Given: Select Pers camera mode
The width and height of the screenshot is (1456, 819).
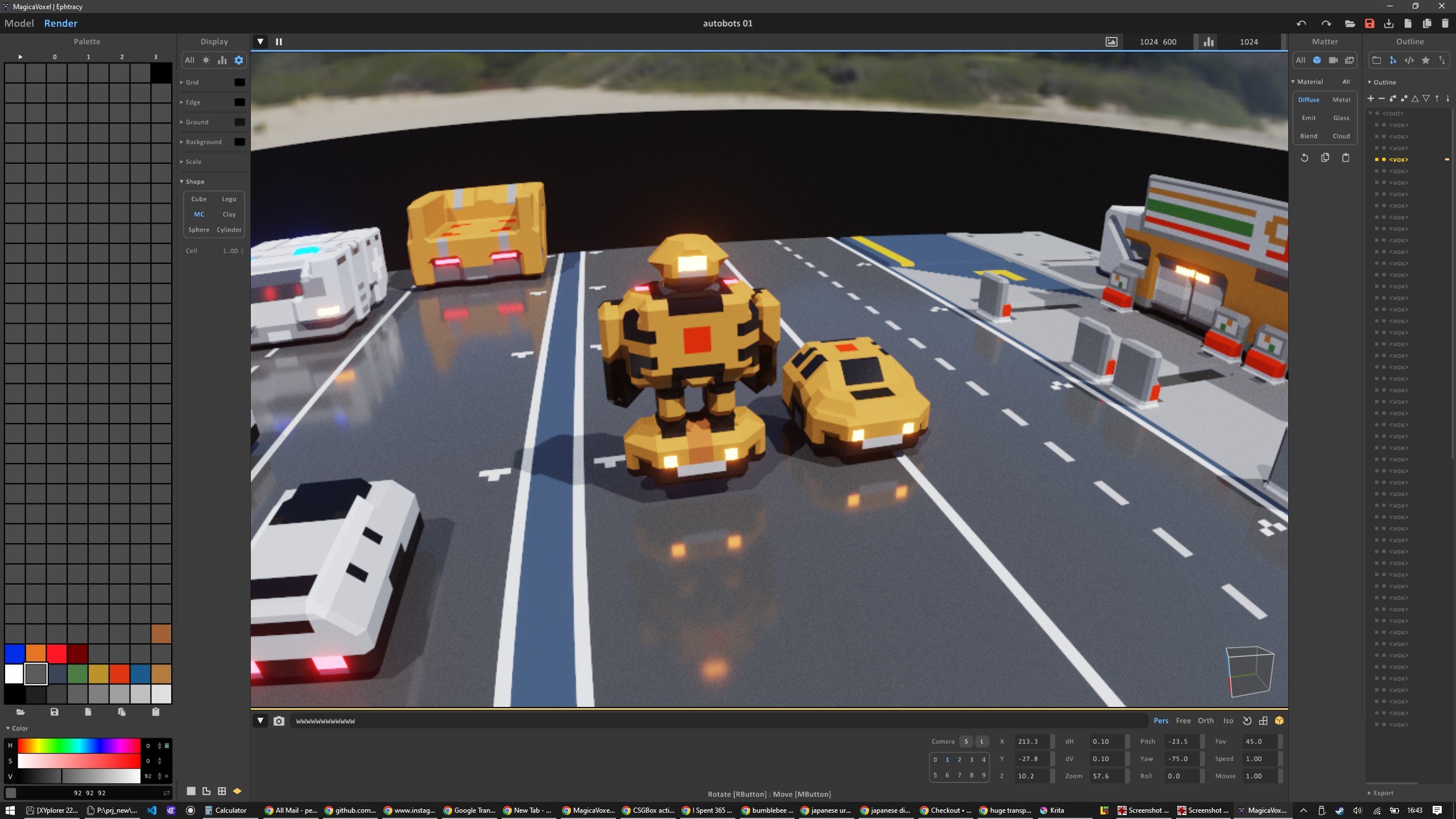Looking at the screenshot, I should click(1161, 721).
